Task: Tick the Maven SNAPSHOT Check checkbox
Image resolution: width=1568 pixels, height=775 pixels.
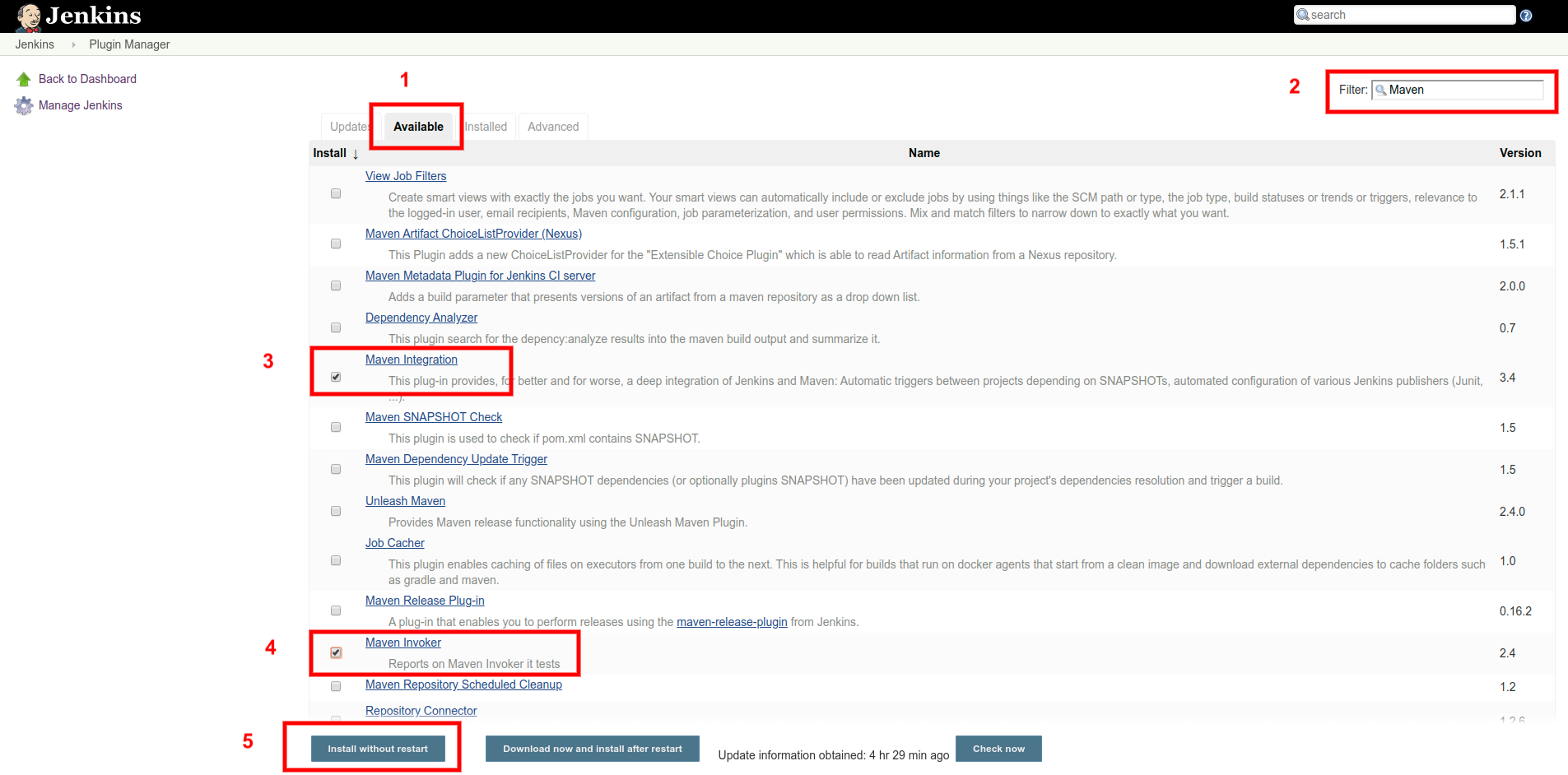Action: pyautogui.click(x=336, y=428)
